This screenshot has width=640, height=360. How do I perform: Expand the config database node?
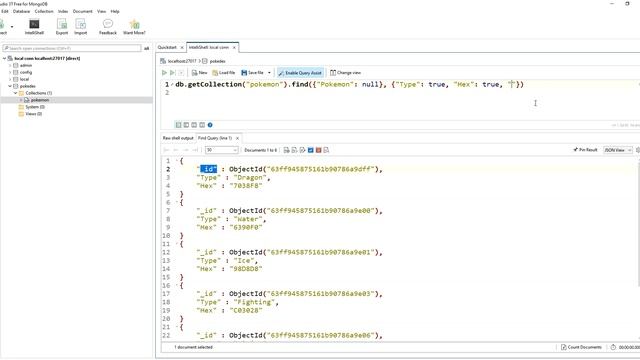tap(10, 72)
